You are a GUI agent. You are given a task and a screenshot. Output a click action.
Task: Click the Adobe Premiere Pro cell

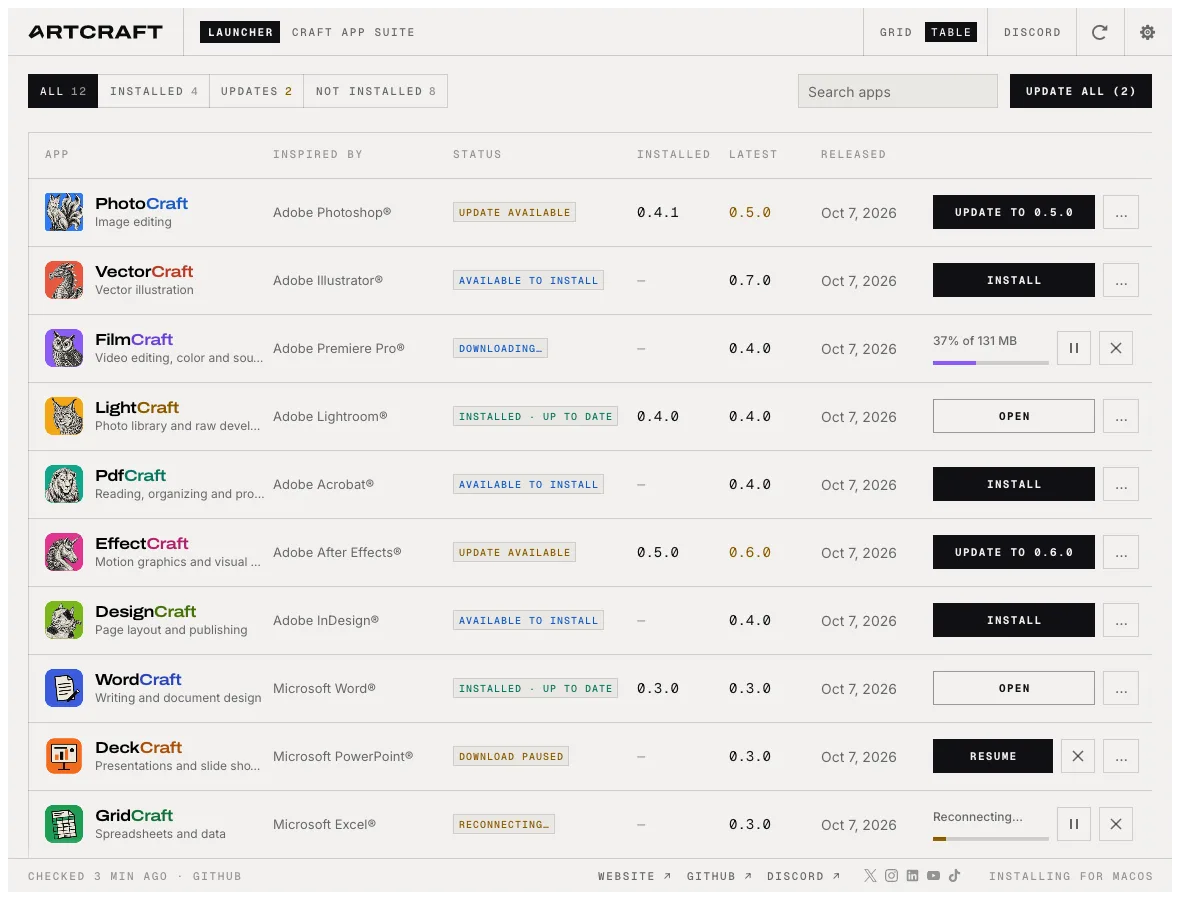pyautogui.click(x=339, y=348)
